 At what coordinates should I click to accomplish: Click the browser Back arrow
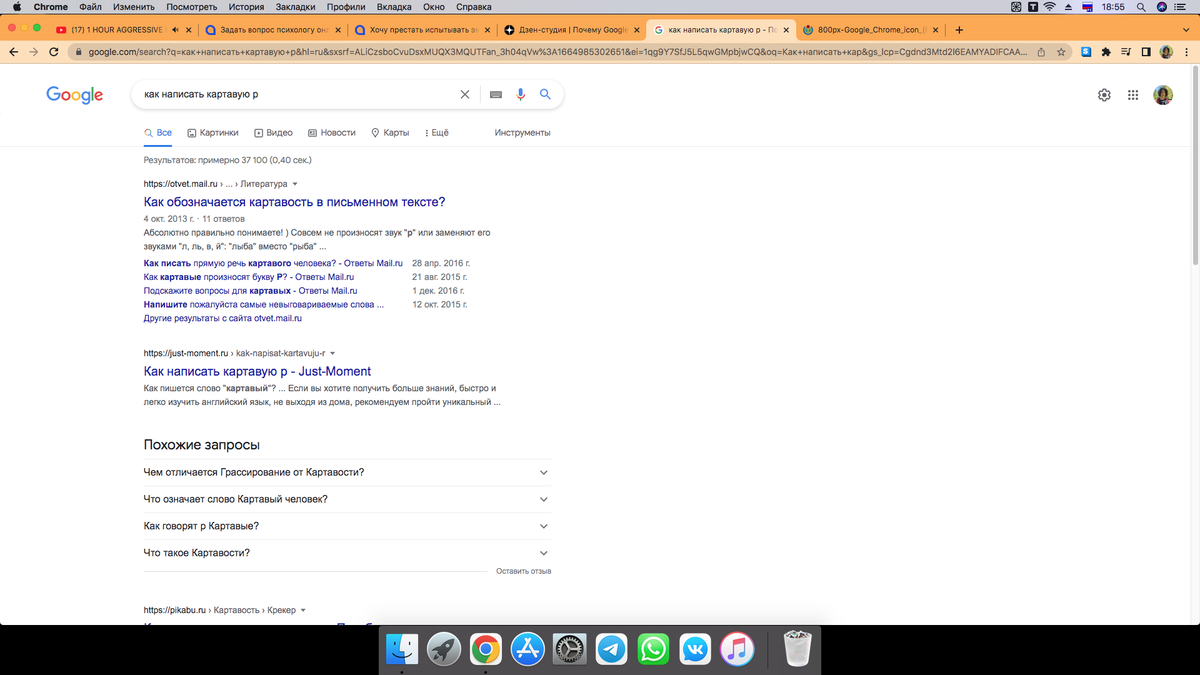(x=12, y=51)
